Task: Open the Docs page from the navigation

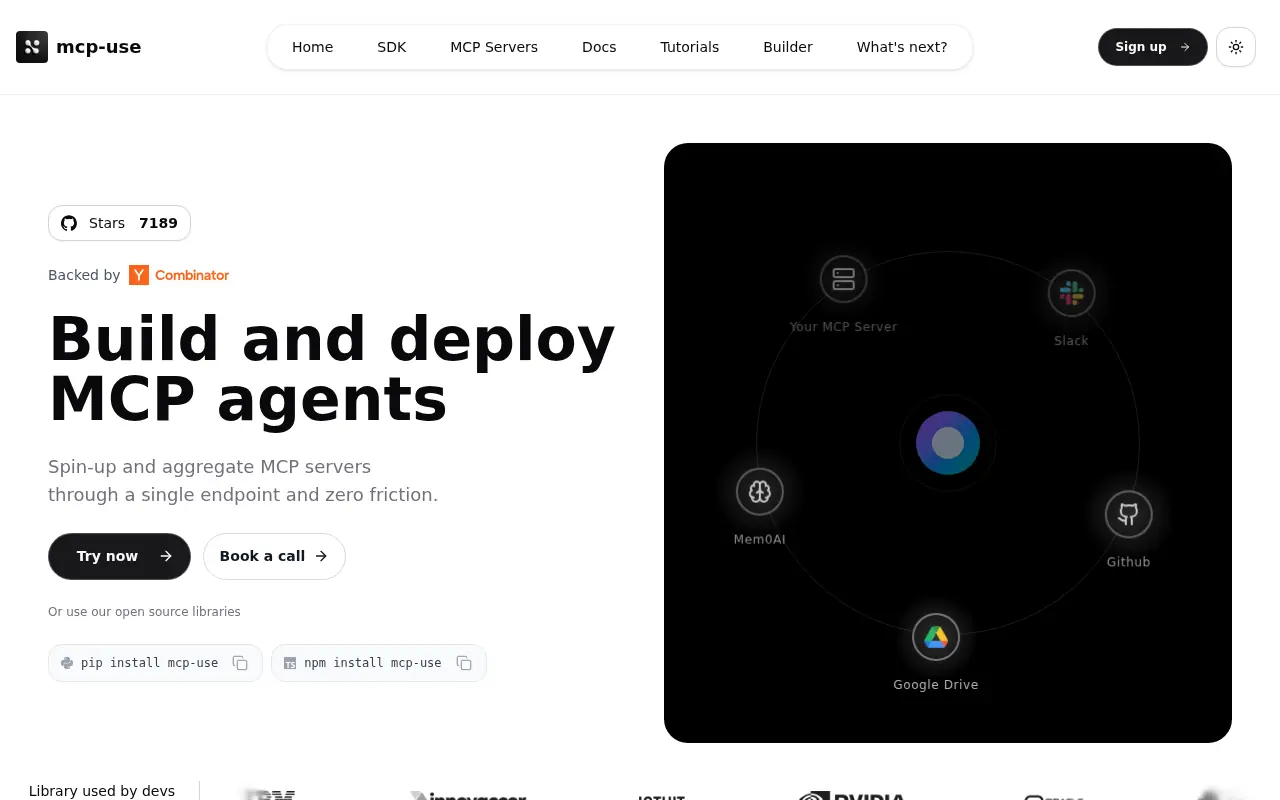Action: click(599, 46)
